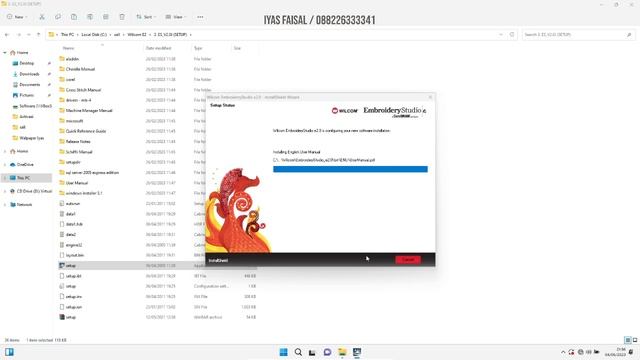Click the installer blue progress bar

[x=350, y=169]
